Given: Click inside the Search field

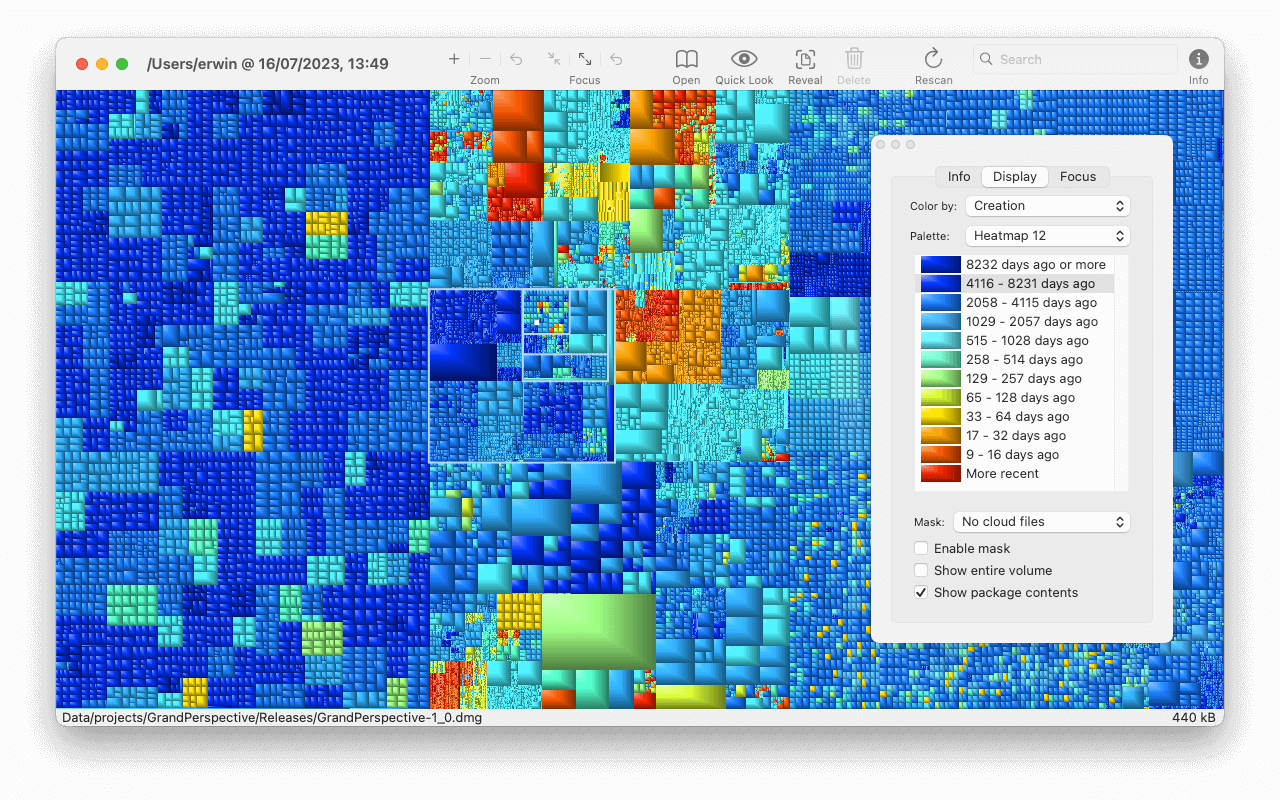Looking at the screenshot, I should tap(1080, 59).
